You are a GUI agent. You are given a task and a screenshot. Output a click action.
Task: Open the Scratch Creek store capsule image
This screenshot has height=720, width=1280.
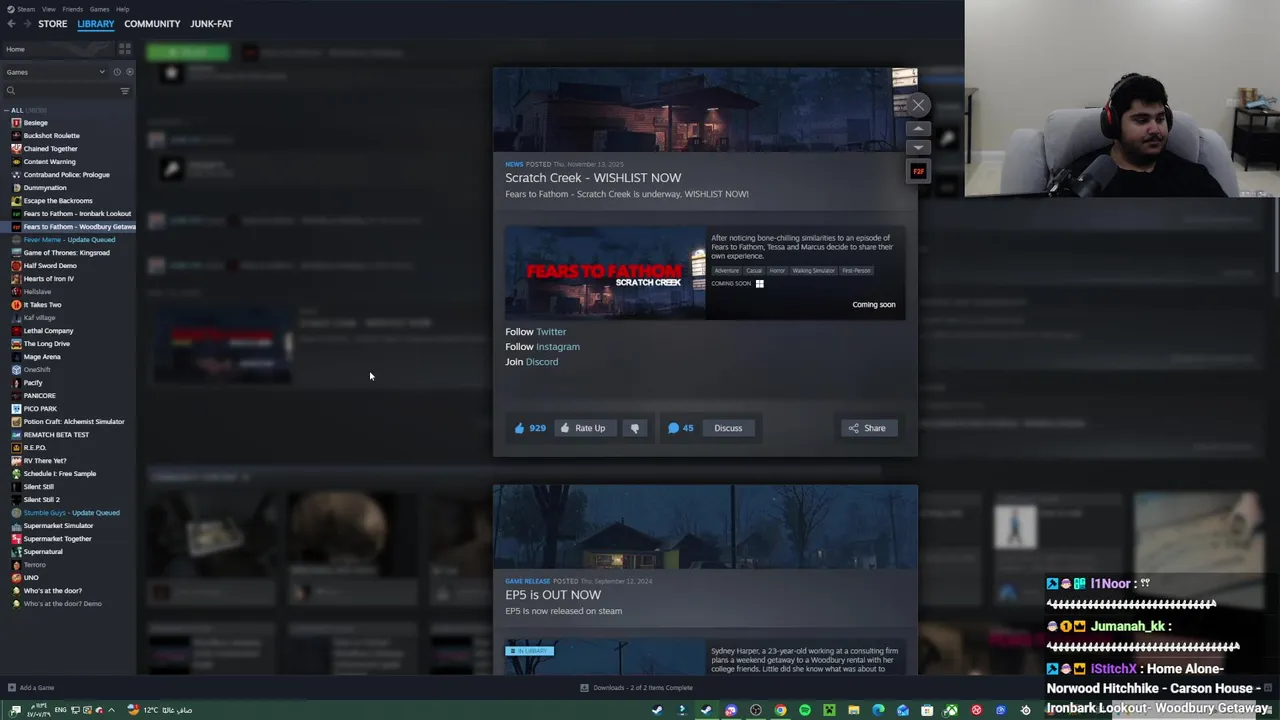[x=605, y=273]
